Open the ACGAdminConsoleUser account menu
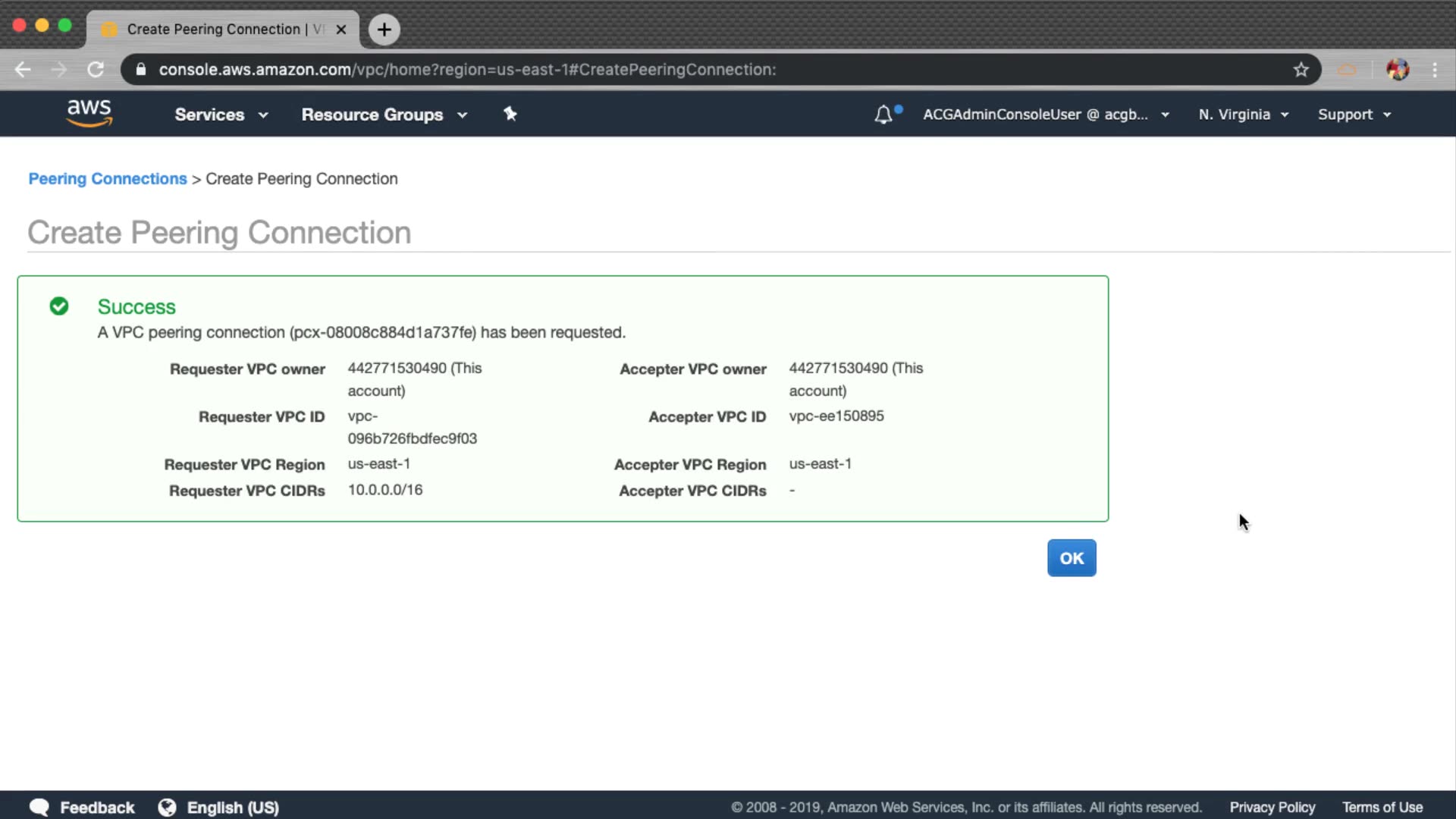The image size is (1456, 819). (1045, 115)
